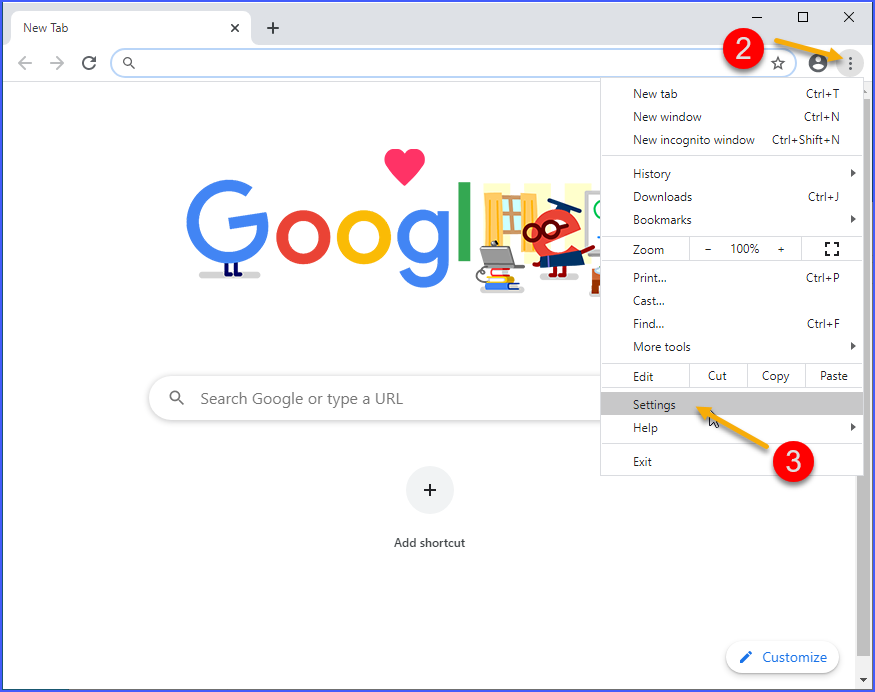Enter fullscreen via the Zoom row icon

[x=831, y=248]
